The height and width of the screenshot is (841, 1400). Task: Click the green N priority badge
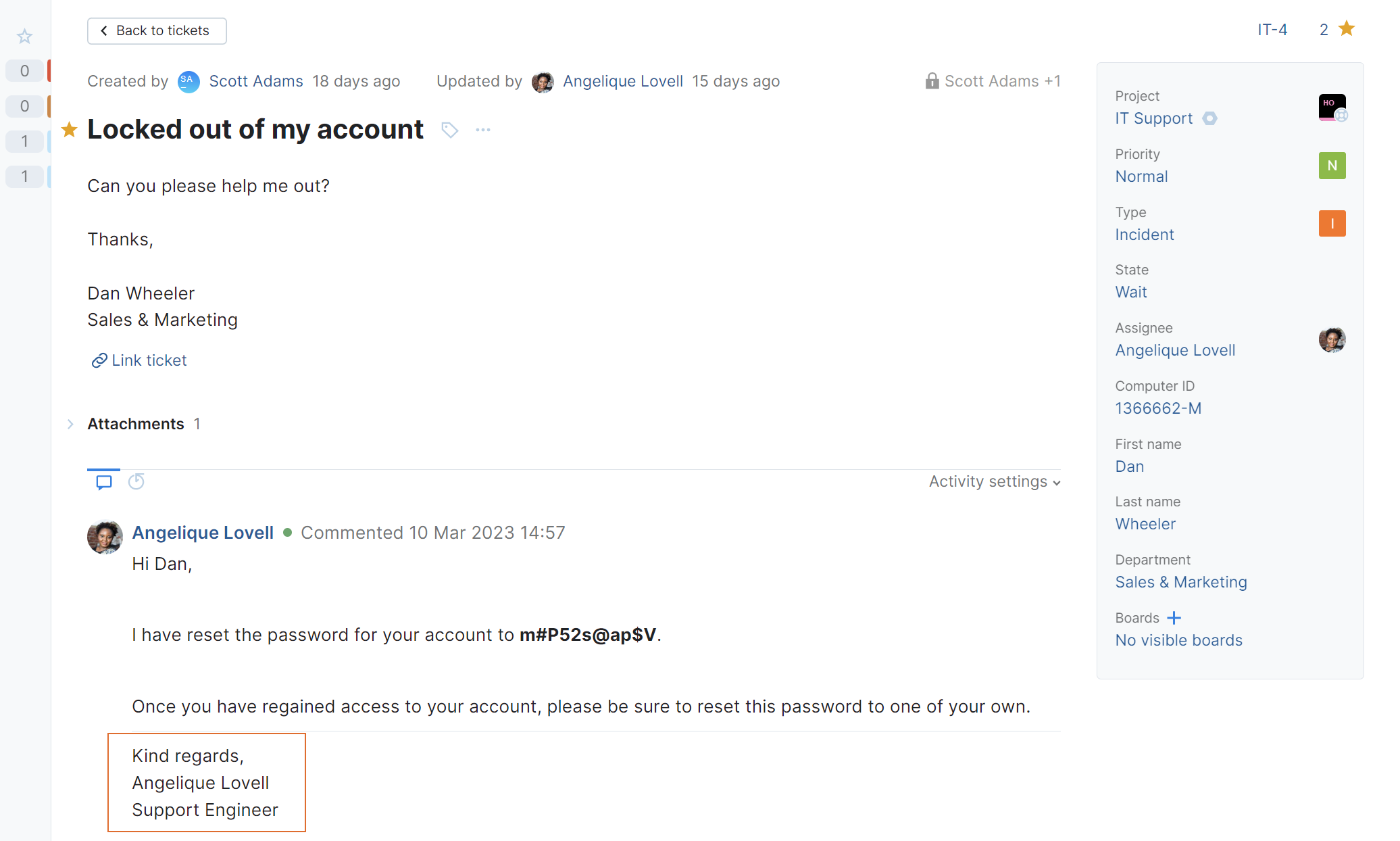click(1332, 166)
